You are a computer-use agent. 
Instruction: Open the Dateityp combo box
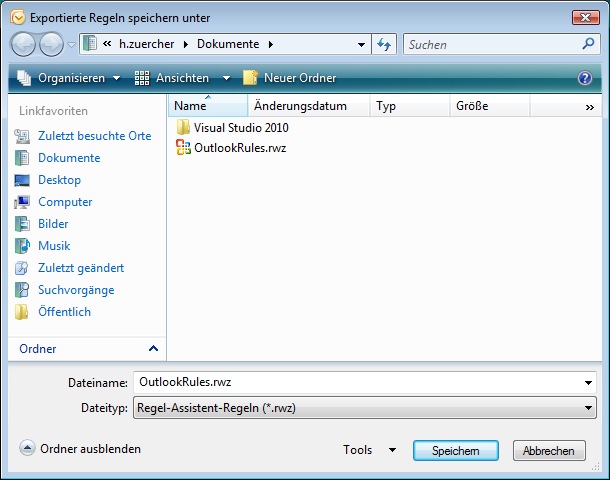pos(365,408)
